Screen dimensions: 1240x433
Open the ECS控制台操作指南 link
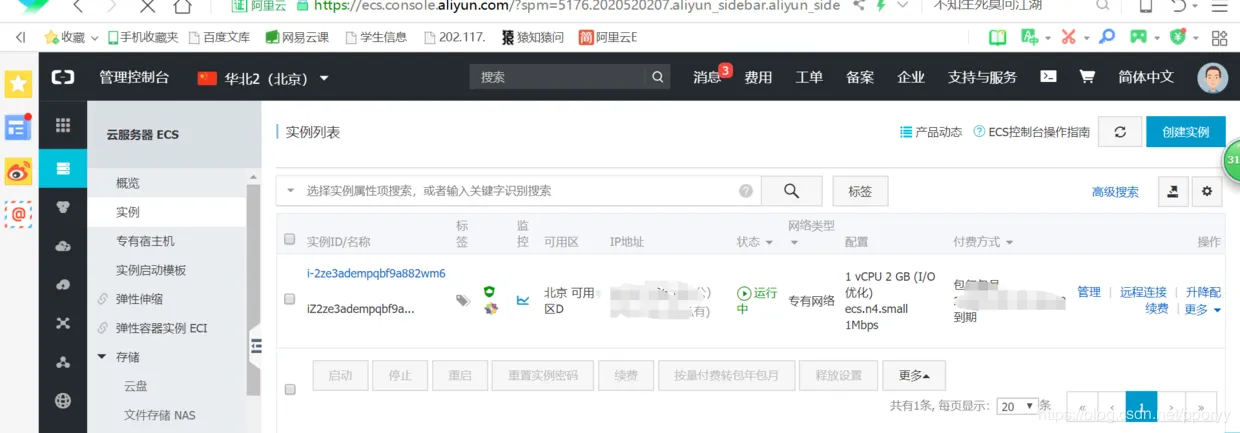click(1032, 132)
